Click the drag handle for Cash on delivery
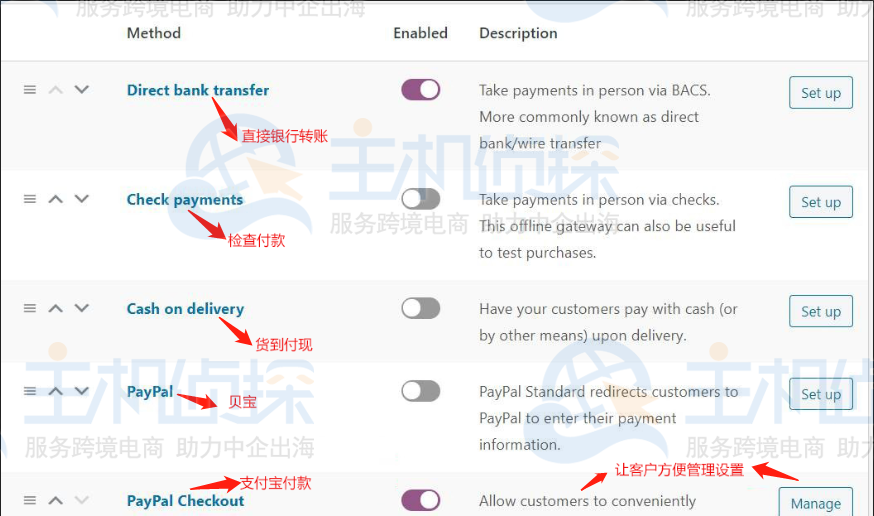 point(30,308)
